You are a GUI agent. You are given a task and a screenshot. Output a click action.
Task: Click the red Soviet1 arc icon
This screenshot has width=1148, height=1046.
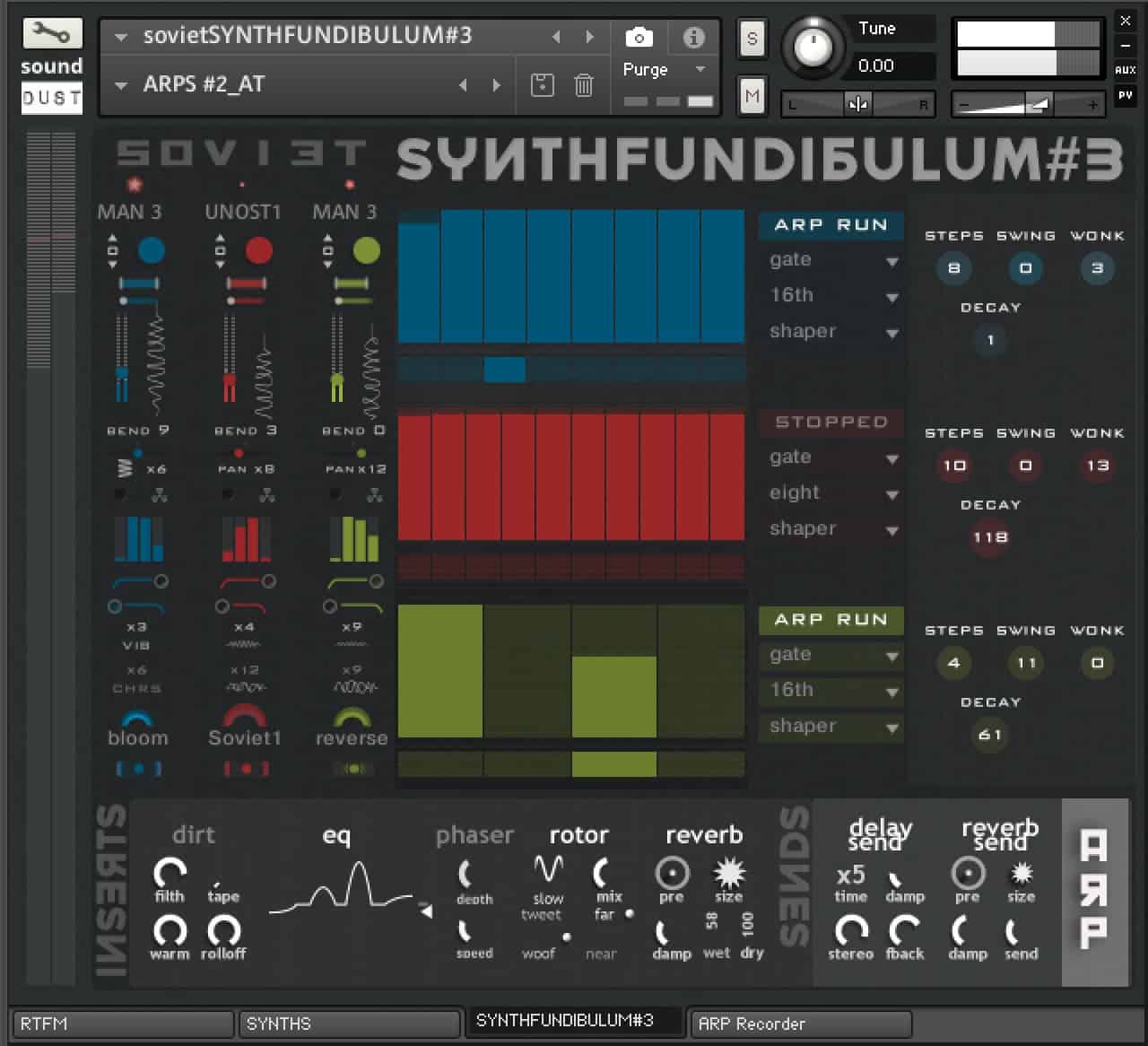click(x=244, y=715)
